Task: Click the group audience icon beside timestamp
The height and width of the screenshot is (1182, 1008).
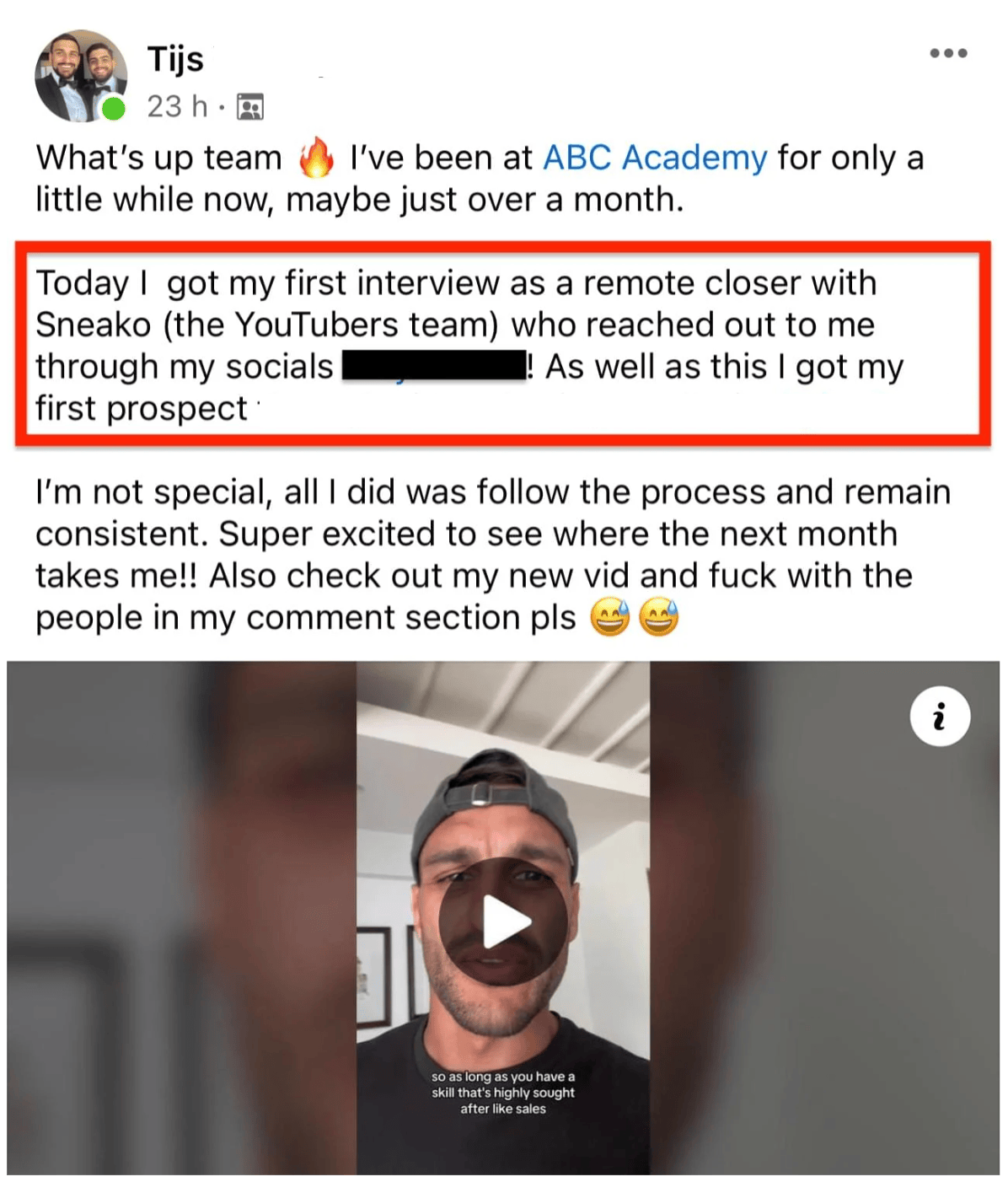Action: tap(250, 107)
